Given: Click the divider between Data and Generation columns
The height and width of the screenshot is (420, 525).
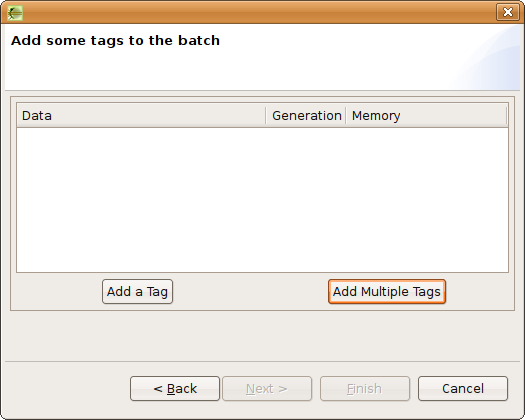Looking at the screenshot, I should click(266, 116).
